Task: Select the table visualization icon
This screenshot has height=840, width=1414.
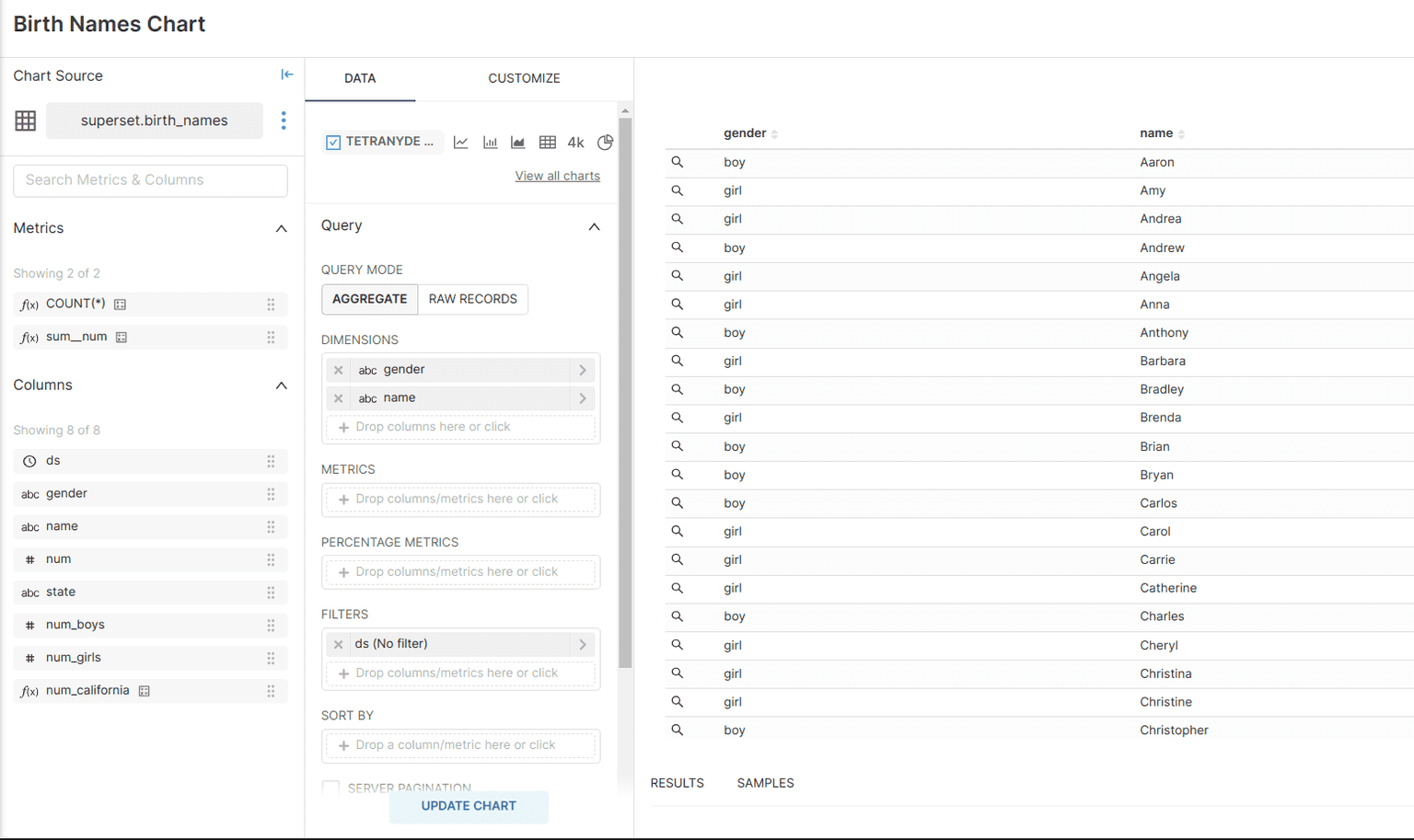Action: point(548,142)
